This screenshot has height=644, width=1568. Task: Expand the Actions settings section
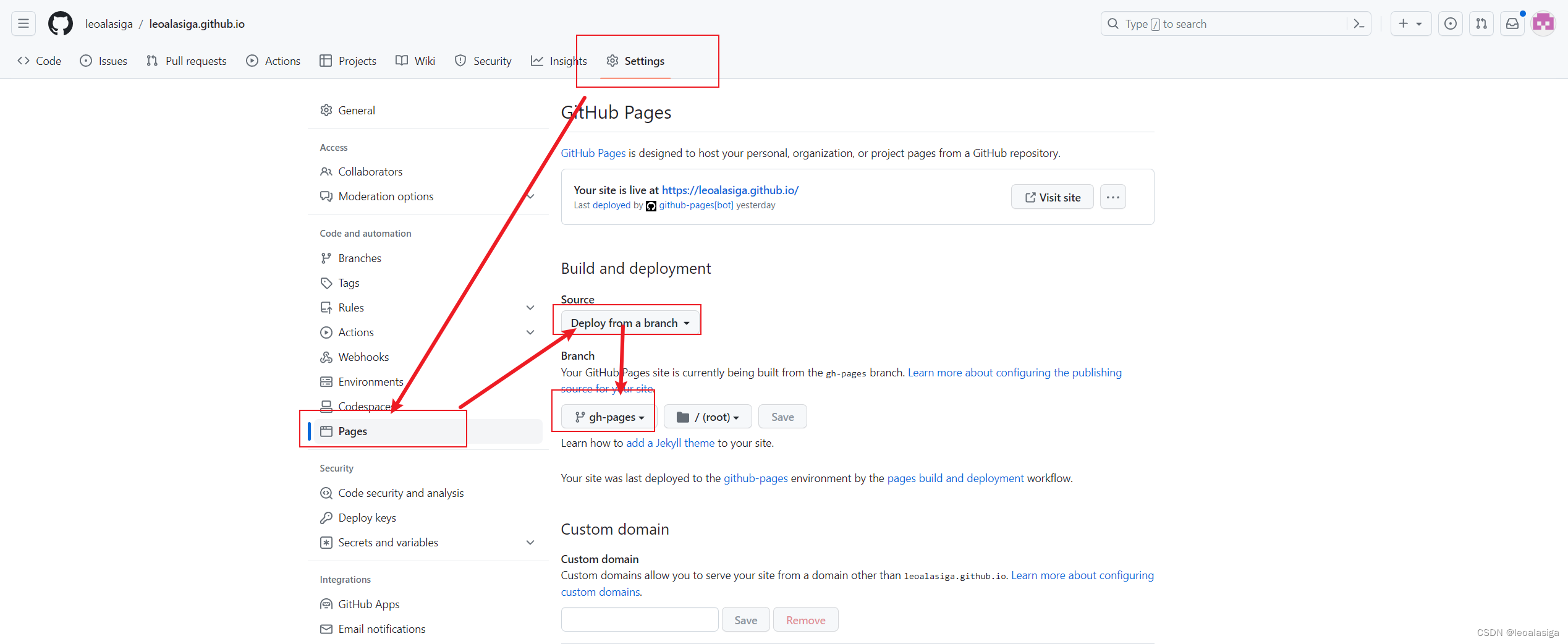coord(531,332)
